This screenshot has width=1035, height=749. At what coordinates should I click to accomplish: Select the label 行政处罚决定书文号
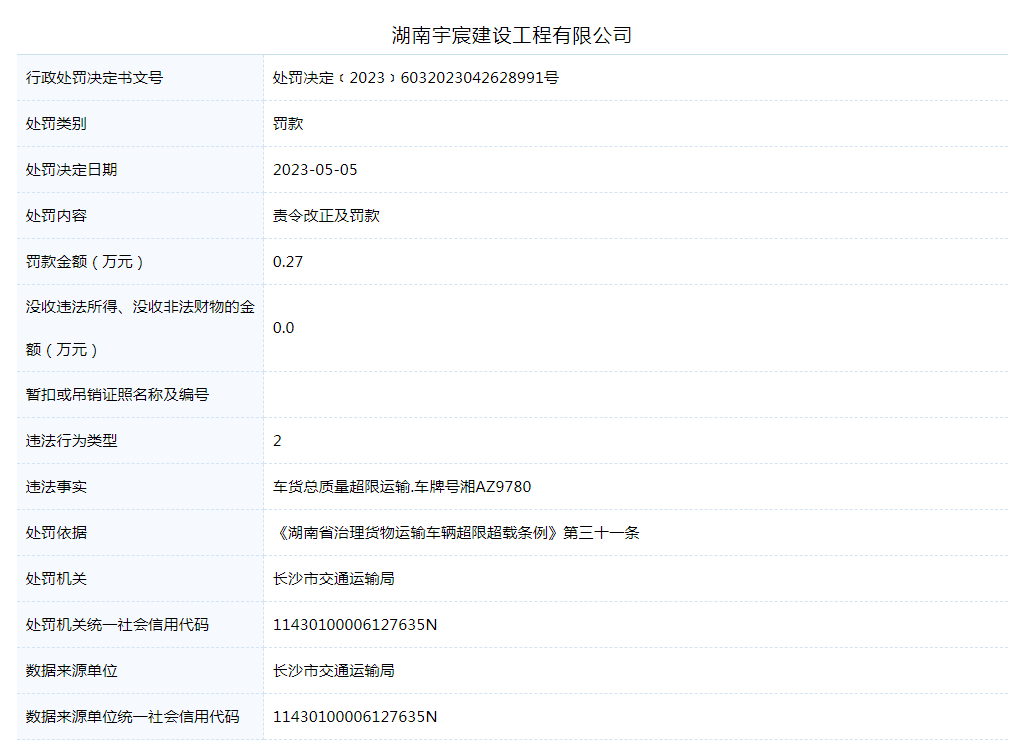click(94, 78)
